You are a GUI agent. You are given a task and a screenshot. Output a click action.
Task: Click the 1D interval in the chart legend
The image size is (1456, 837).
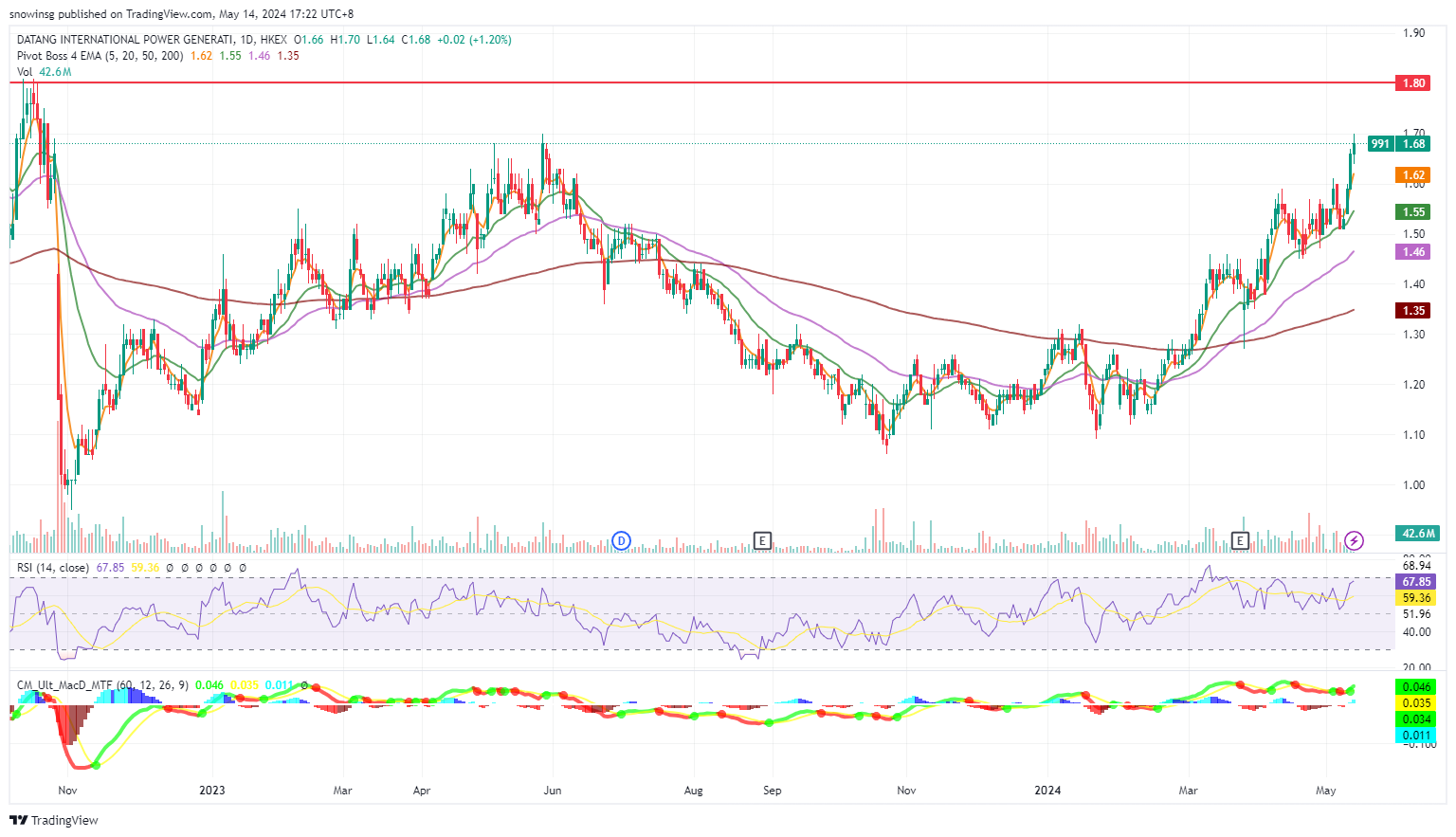247,40
